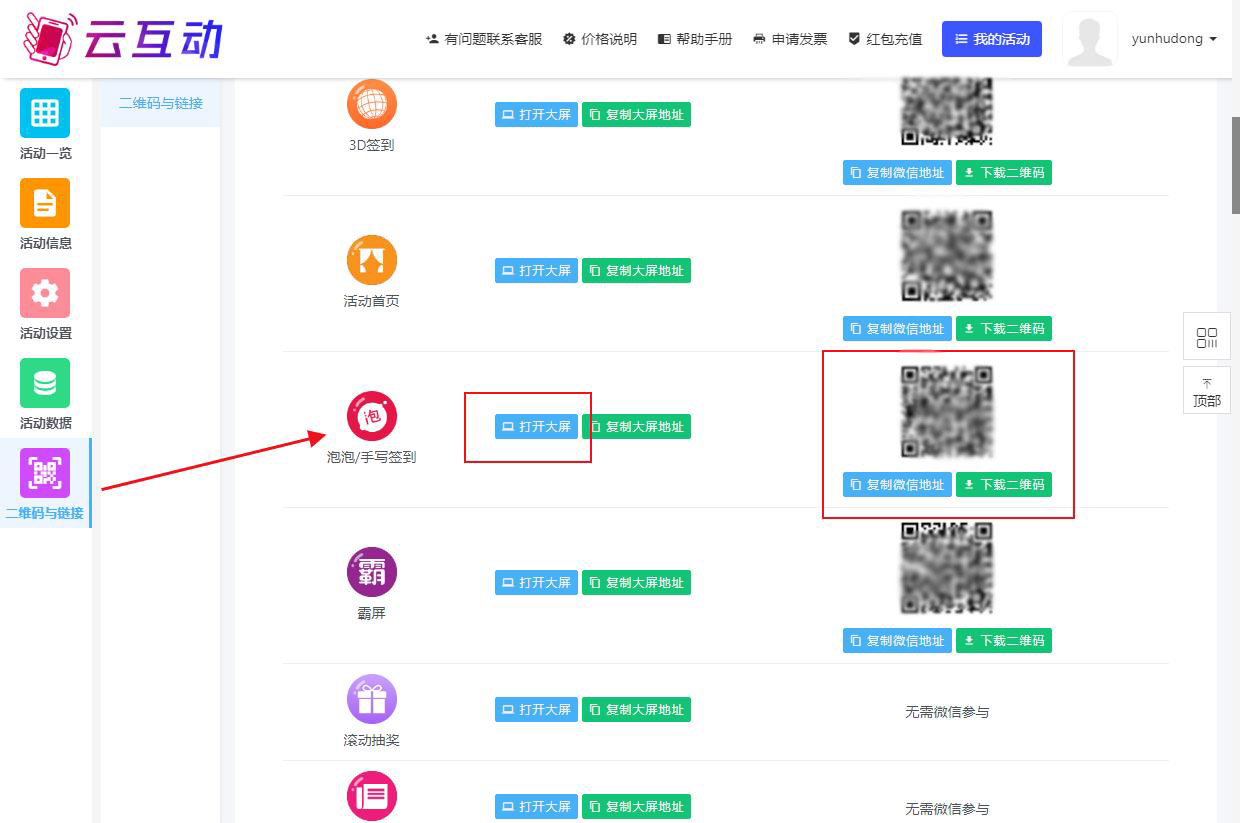Open 活动设置 gear icon in sidebar
This screenshot has height=823, width=1240.
pos(45,293)
